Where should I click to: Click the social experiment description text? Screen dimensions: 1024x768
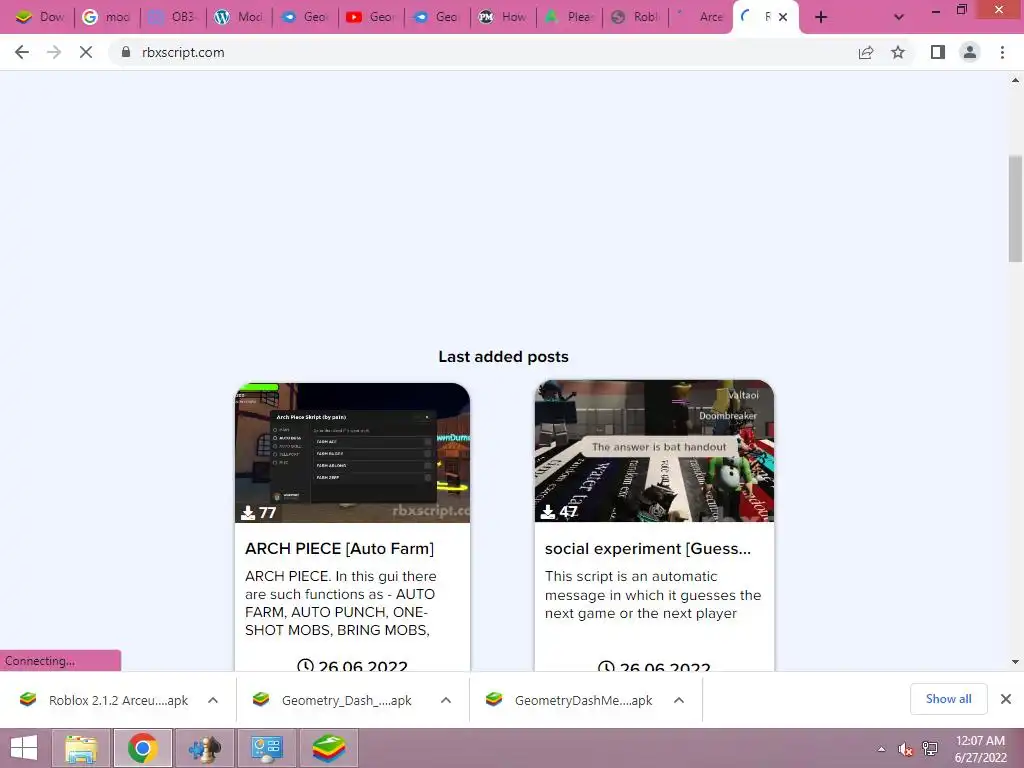(653, 594)
